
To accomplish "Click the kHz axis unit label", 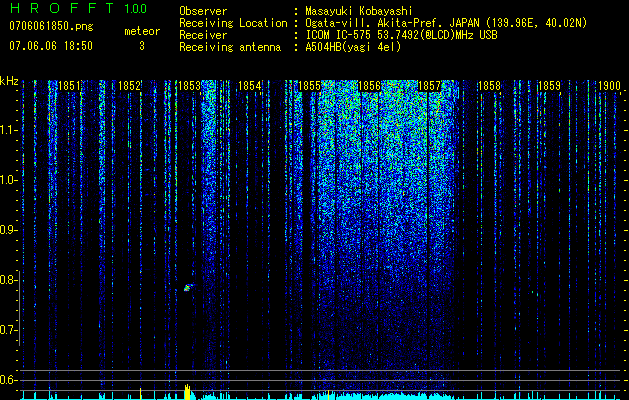I will (x=9, y=81).
